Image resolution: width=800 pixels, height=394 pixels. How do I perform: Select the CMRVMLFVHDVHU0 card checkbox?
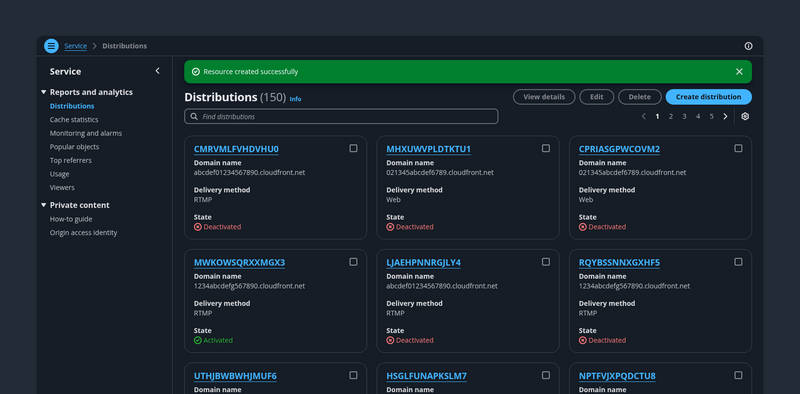point(353,149)
